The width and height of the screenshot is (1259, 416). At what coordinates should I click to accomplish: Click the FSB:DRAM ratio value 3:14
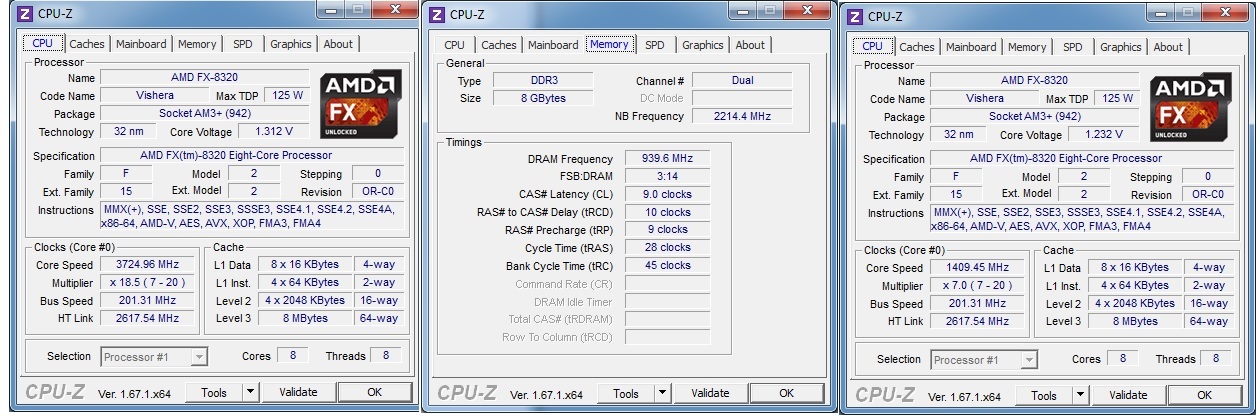coord(667,176)
